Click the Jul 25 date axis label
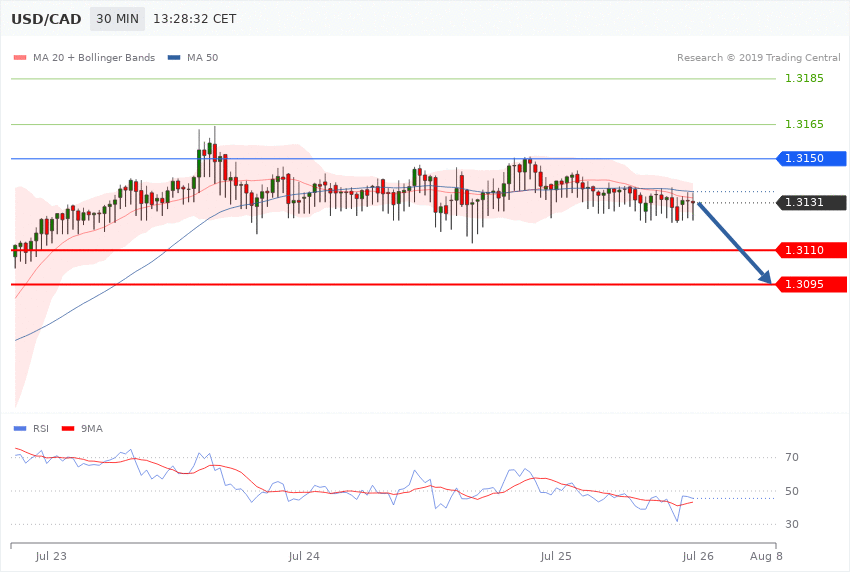 [x=556, y=556]
